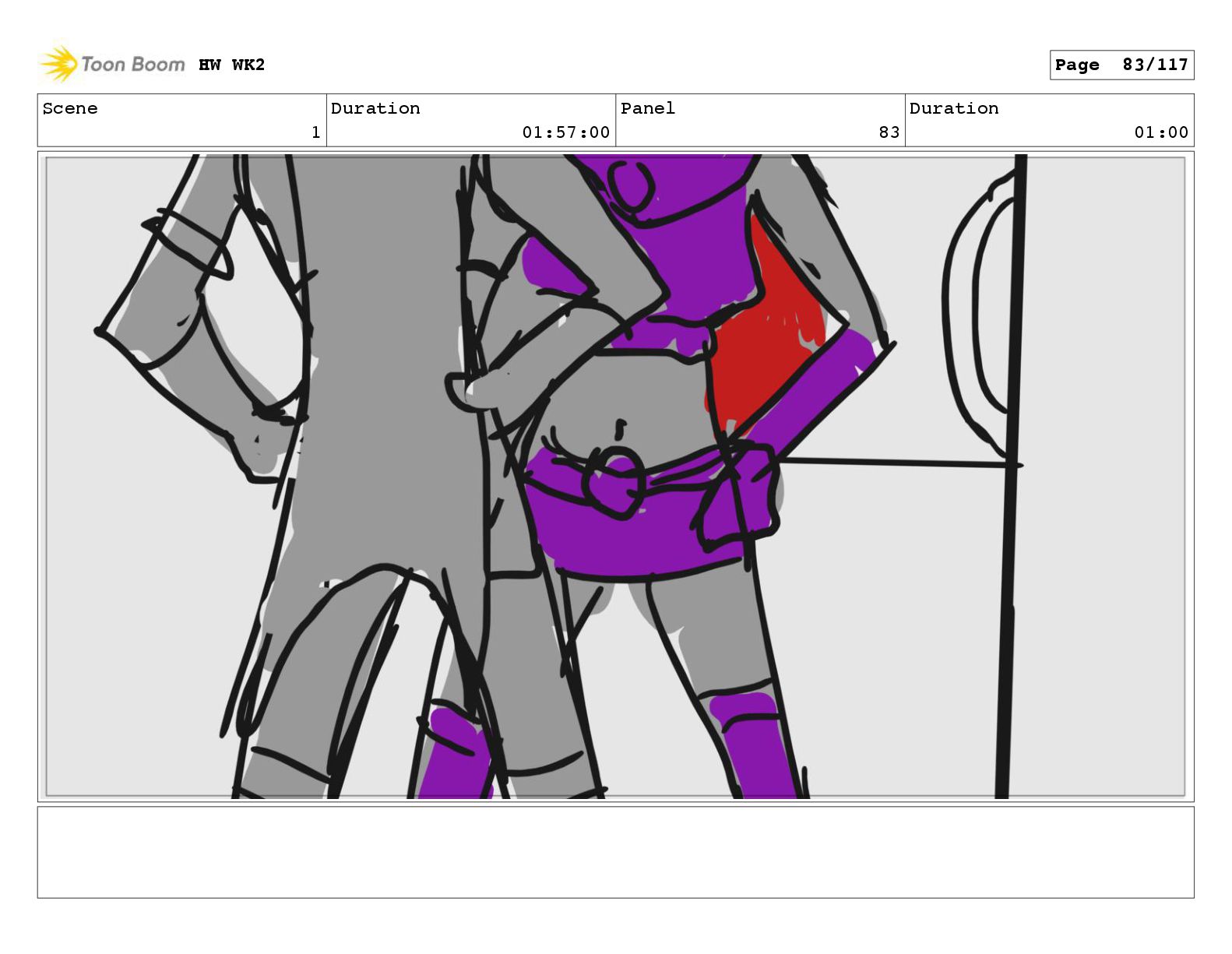Click the 'Page 83/117' page indicator box
The width and height of the screenshot is (1232, 954).
point(1121,65)
